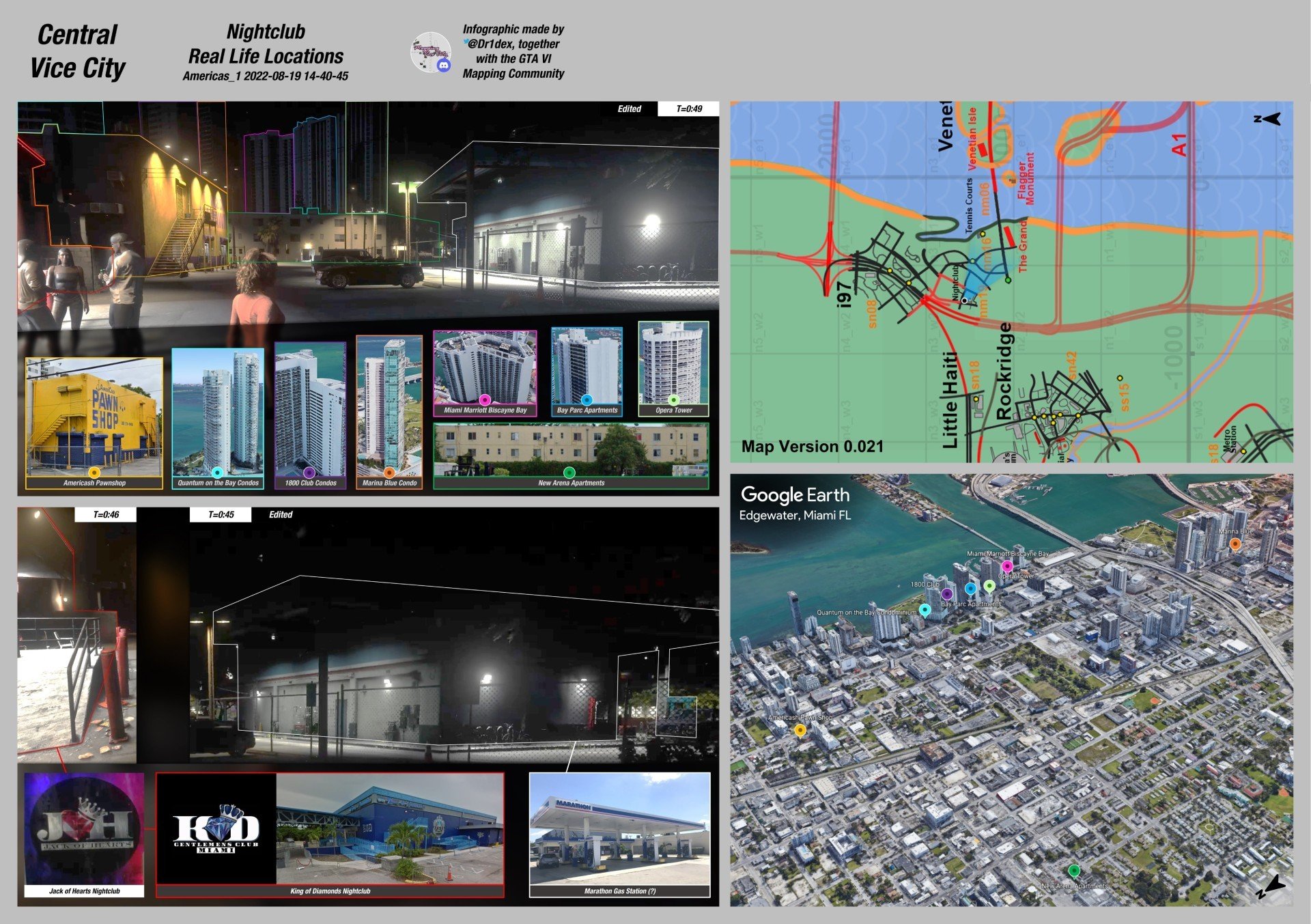
Task: Click blue marker dot on Bay Parc photo
Action: (x=587, y=400)
